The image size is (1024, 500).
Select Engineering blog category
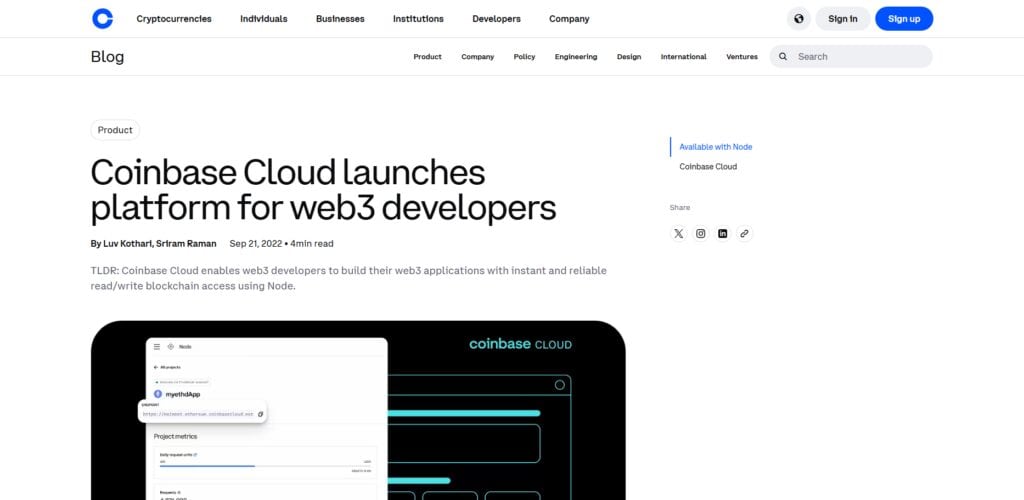point(576,57)
